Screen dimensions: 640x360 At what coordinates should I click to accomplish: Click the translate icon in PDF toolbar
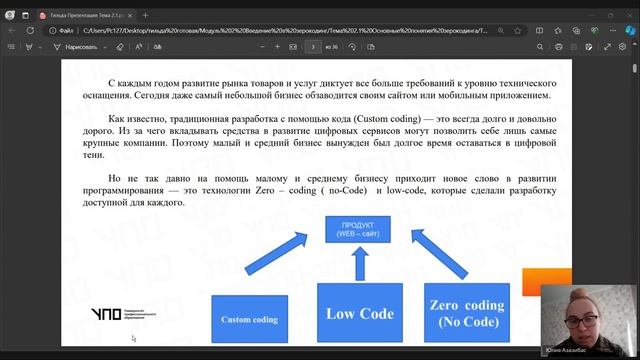tap(158, 47)
